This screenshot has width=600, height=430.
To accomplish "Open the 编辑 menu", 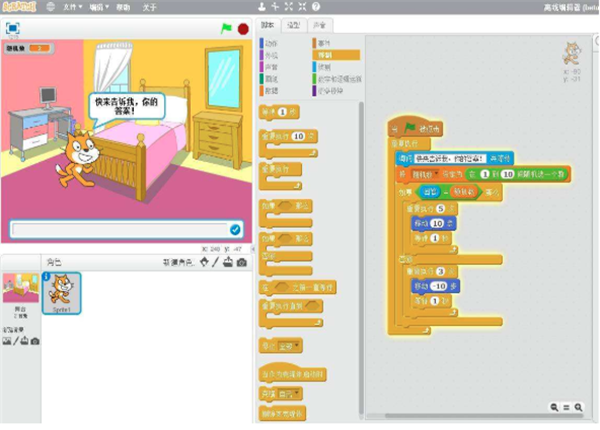I will [99, 7].
